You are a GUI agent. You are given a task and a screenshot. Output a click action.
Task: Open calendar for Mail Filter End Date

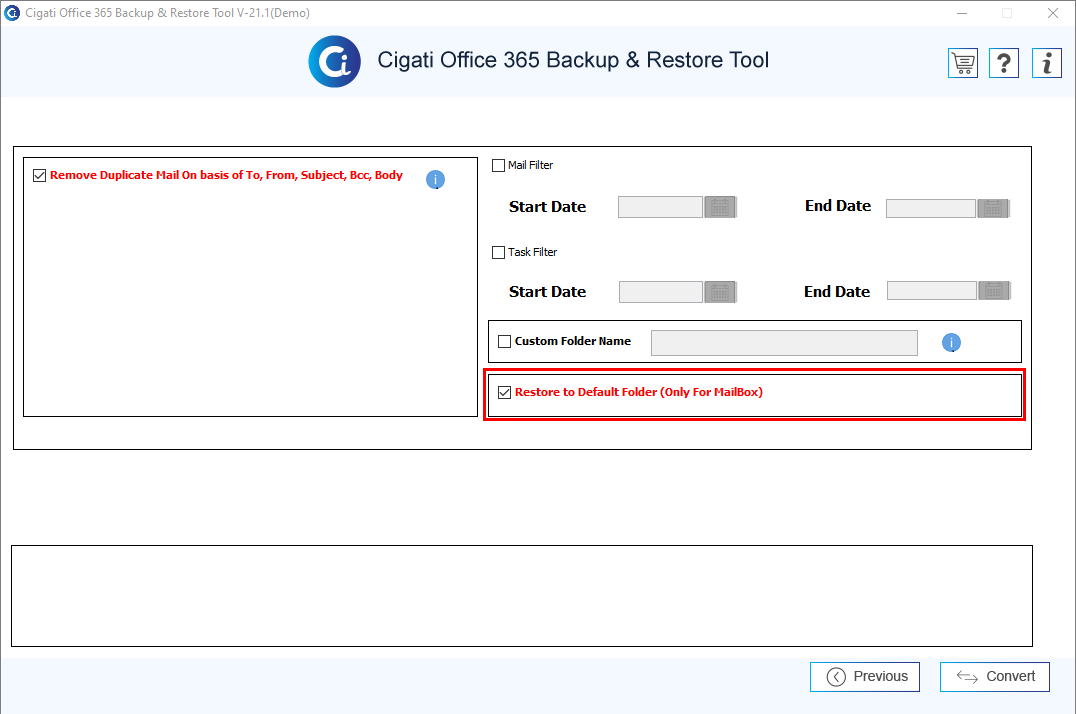(x=993, y=209)
